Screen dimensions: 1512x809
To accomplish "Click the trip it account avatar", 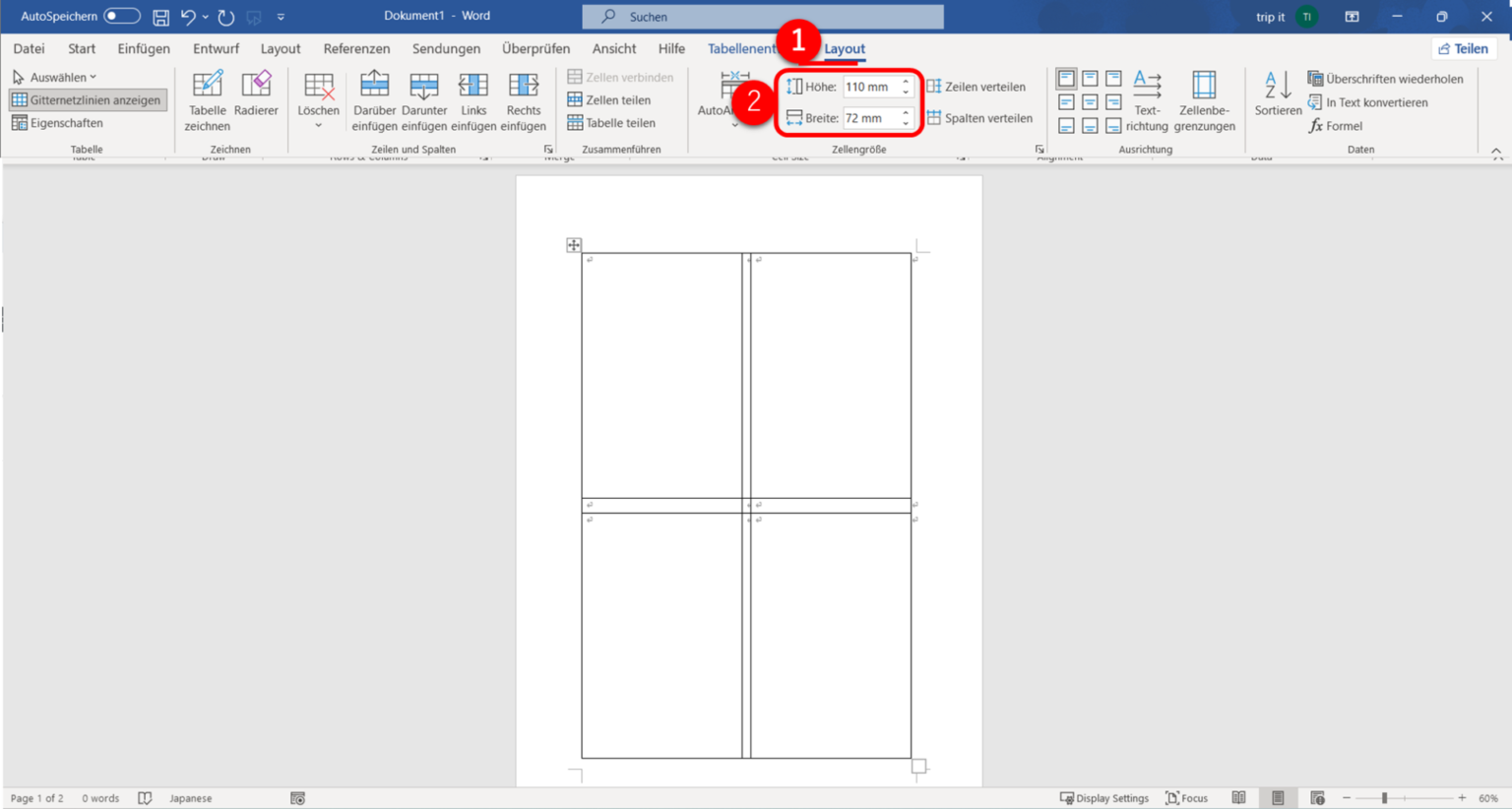I will [x=1307, y=17].
